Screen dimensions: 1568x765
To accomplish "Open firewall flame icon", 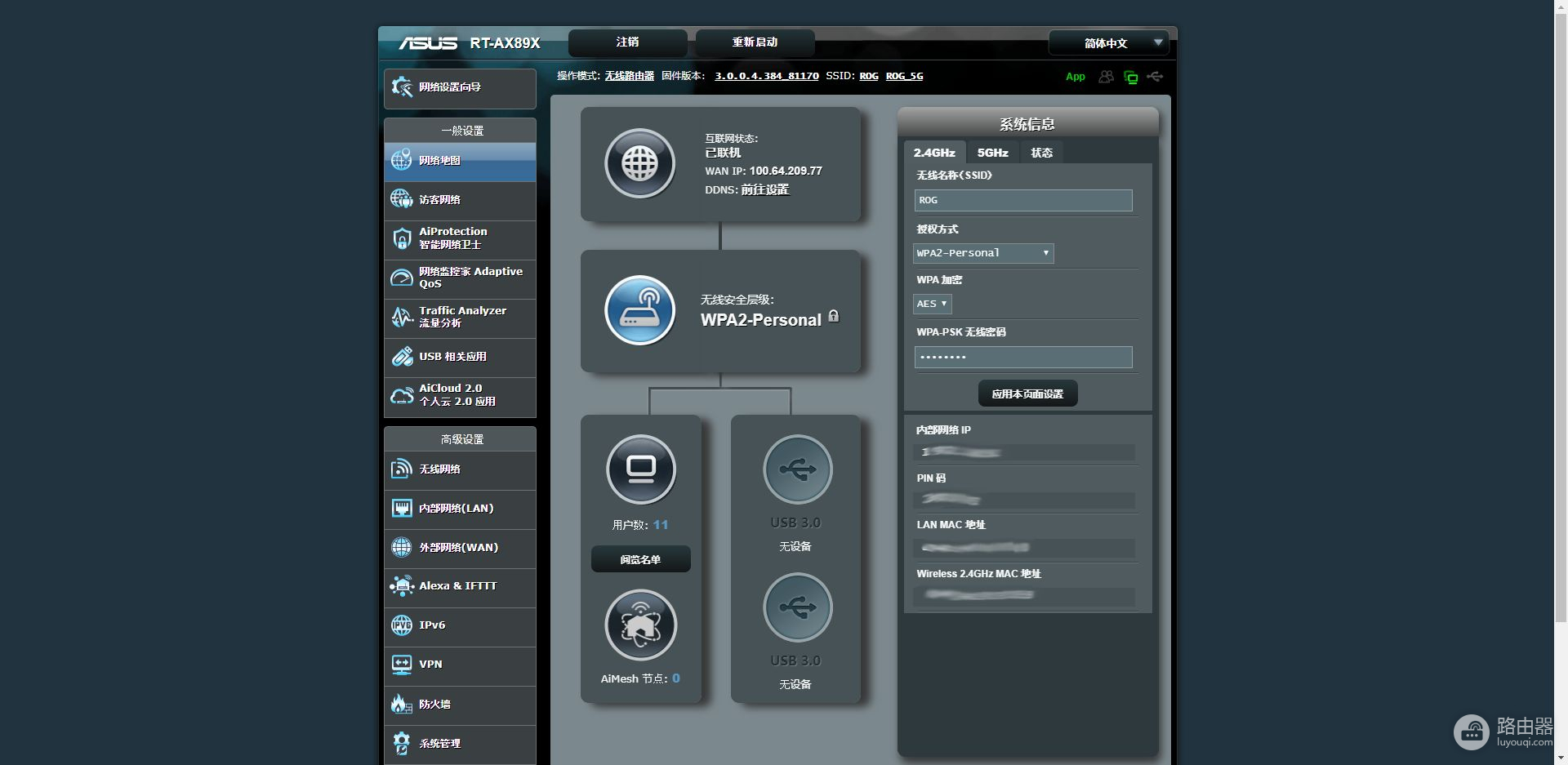I will [x=401, y=704].
